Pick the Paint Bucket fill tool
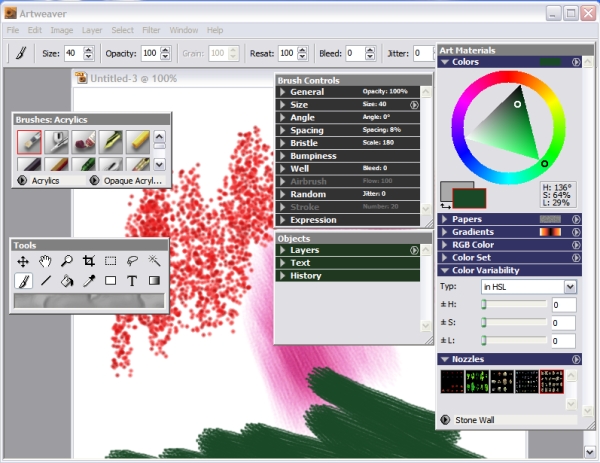 click(67, 281)
